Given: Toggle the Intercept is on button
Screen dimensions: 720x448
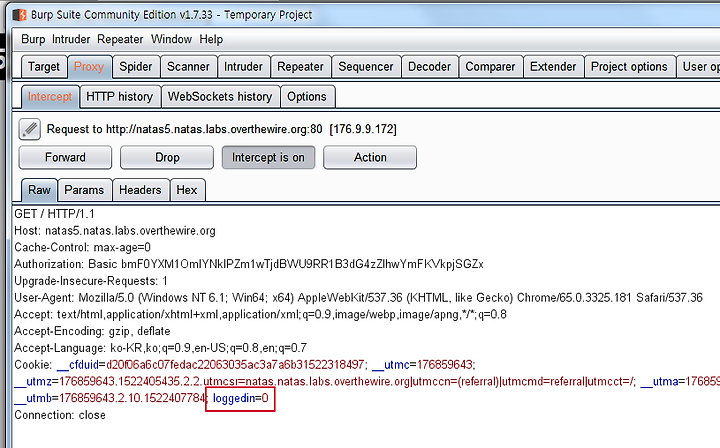Looking at the screenshot, I should tap(269, 157).
